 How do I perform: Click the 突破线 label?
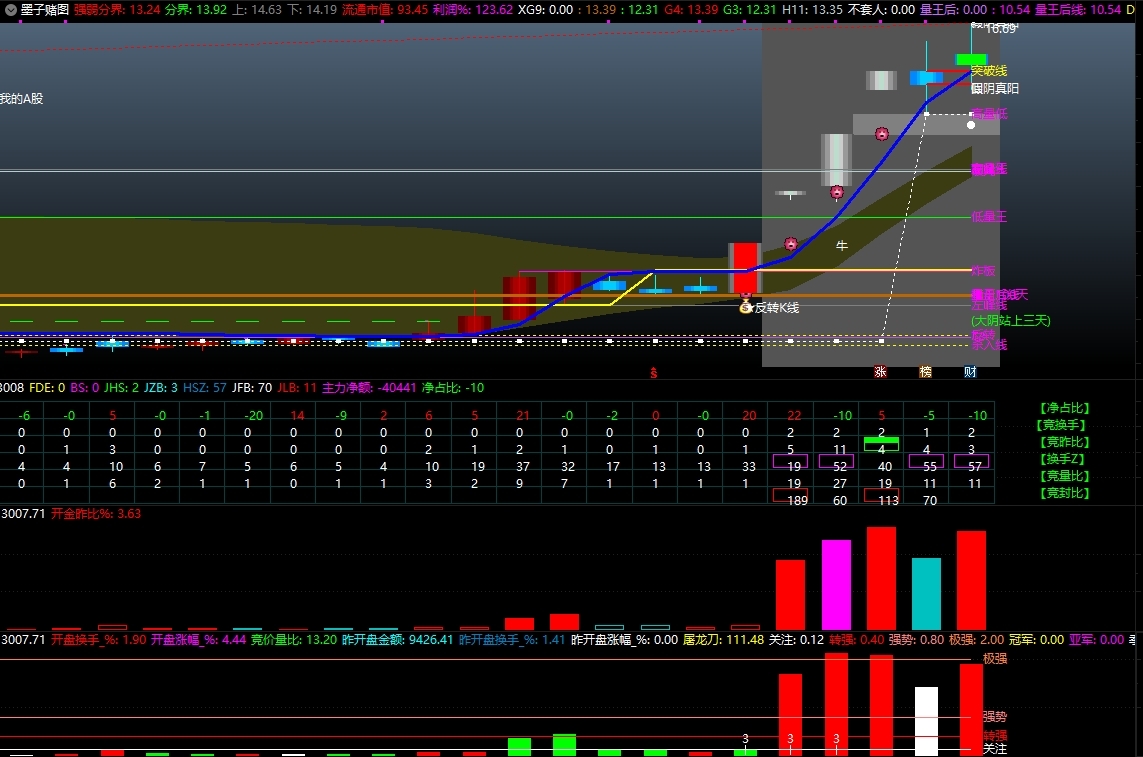[989, 71]
